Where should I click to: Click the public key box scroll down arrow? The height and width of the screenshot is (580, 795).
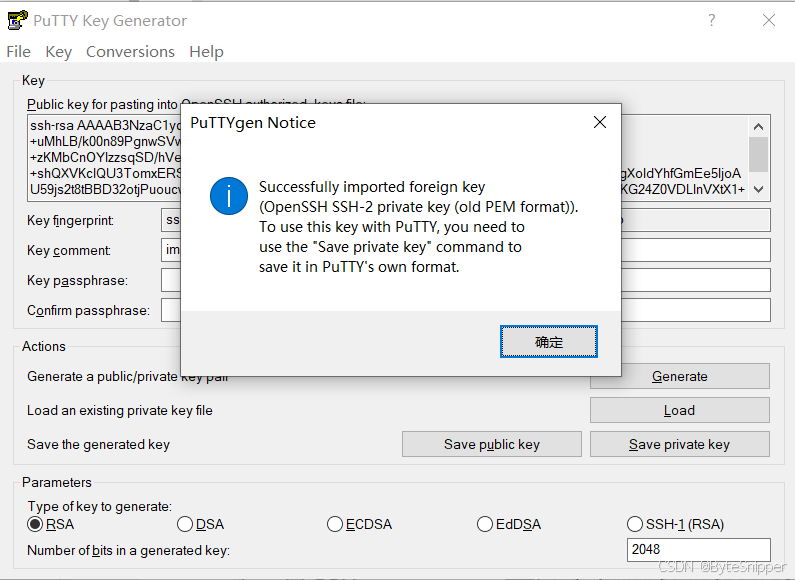(x=758, y=189)
